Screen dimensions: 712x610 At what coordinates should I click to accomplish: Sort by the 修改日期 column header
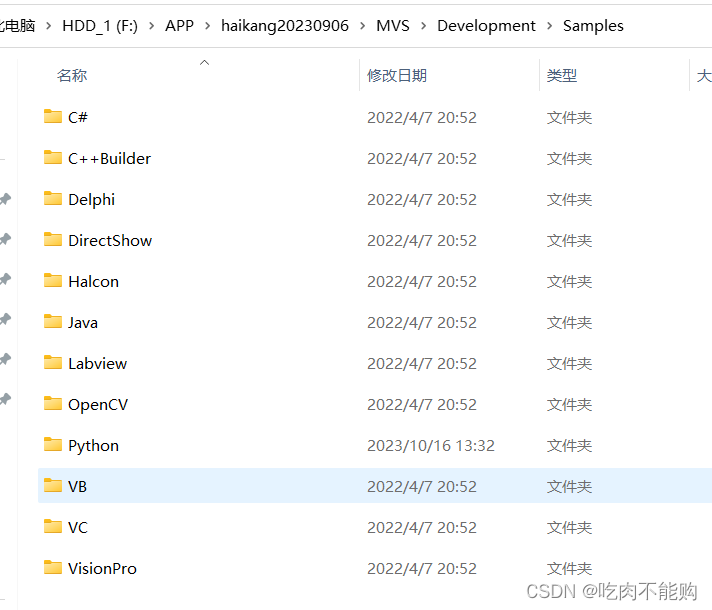coord(397,75)
